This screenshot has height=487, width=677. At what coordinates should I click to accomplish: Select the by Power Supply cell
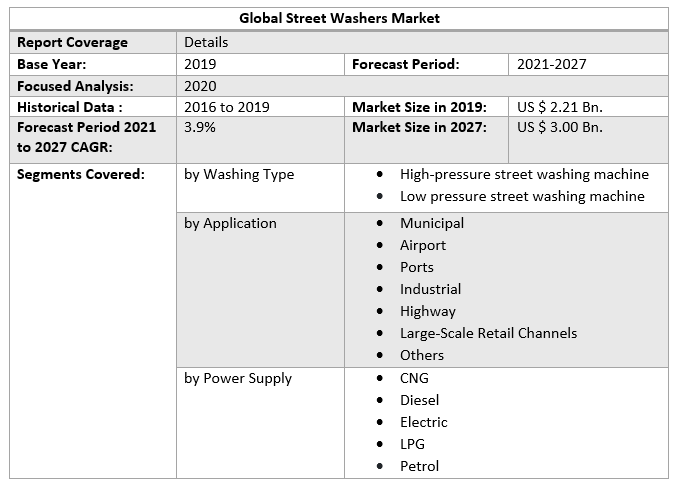pos(238,378)
